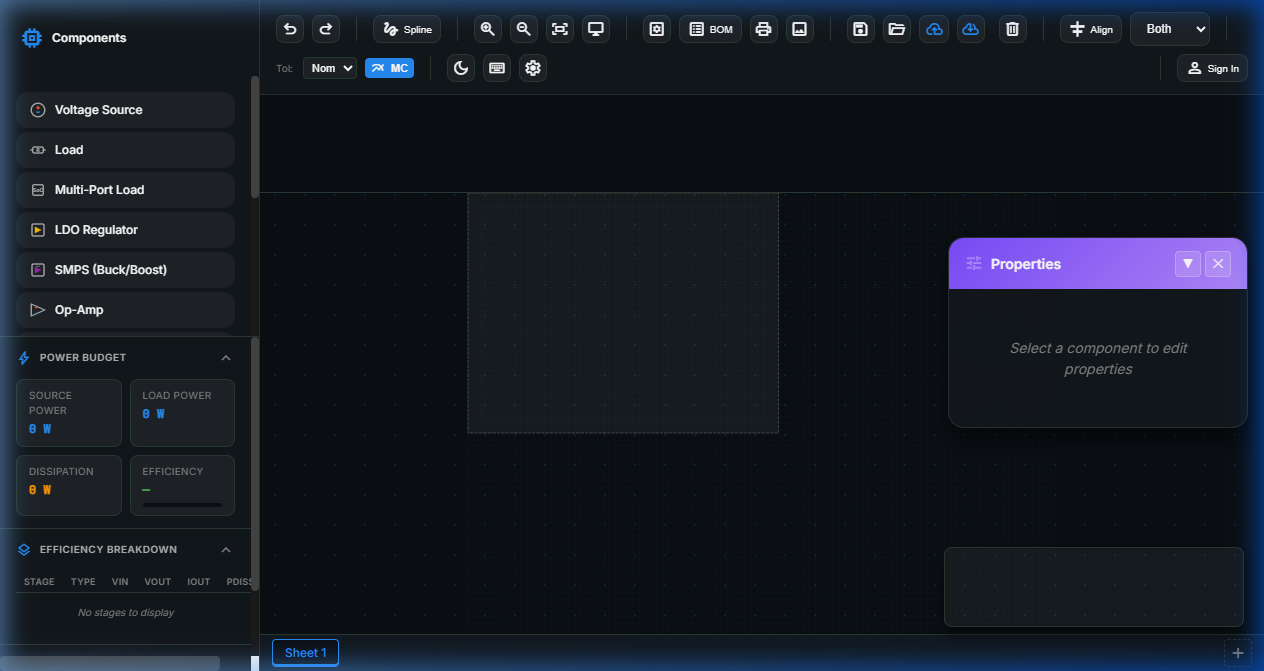Open keyboard shortcuts panel
Screen dimensions: 1264x671
497,68
